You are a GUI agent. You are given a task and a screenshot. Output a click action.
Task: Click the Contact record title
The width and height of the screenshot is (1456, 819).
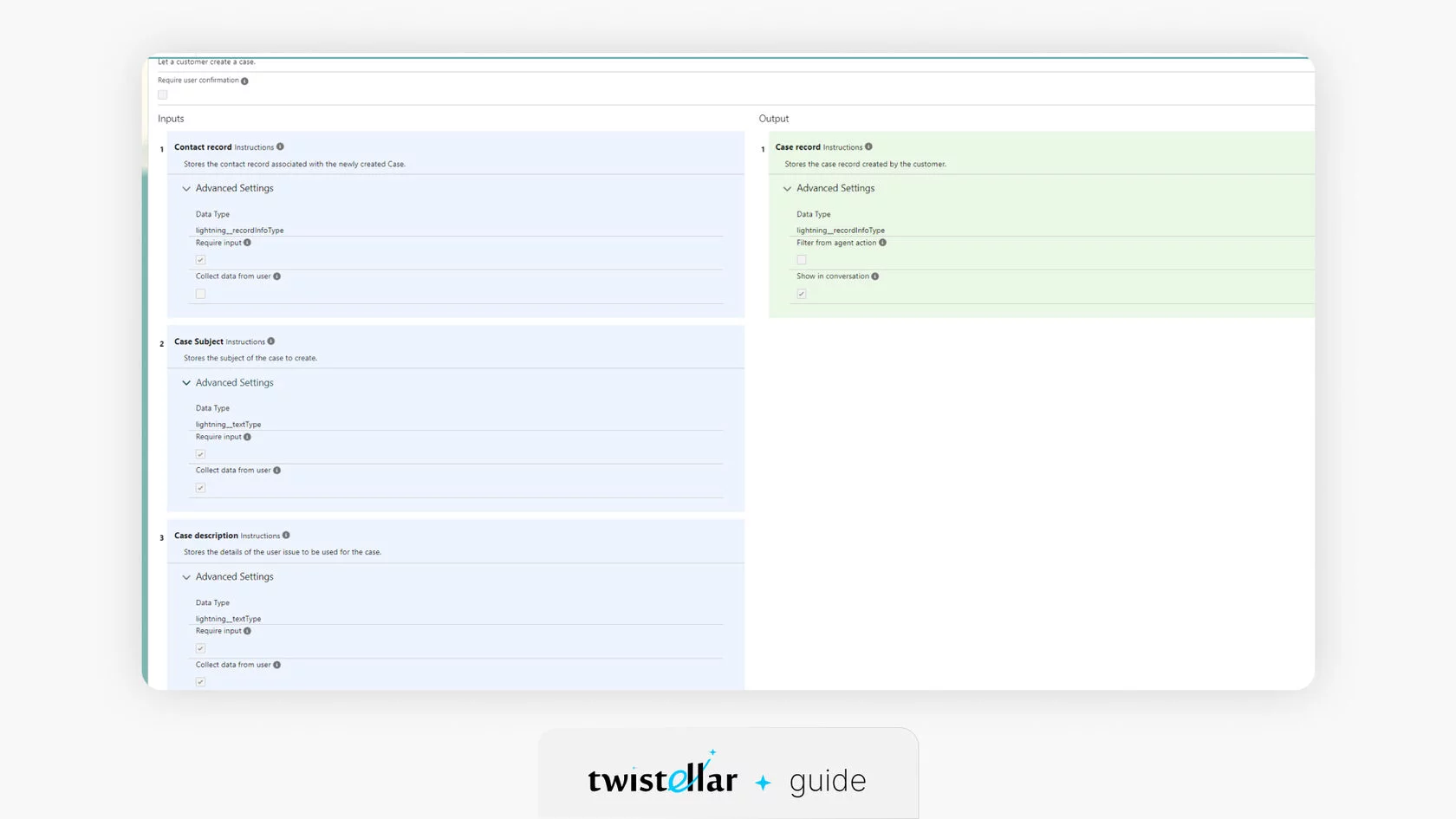[x=203, y=147]
